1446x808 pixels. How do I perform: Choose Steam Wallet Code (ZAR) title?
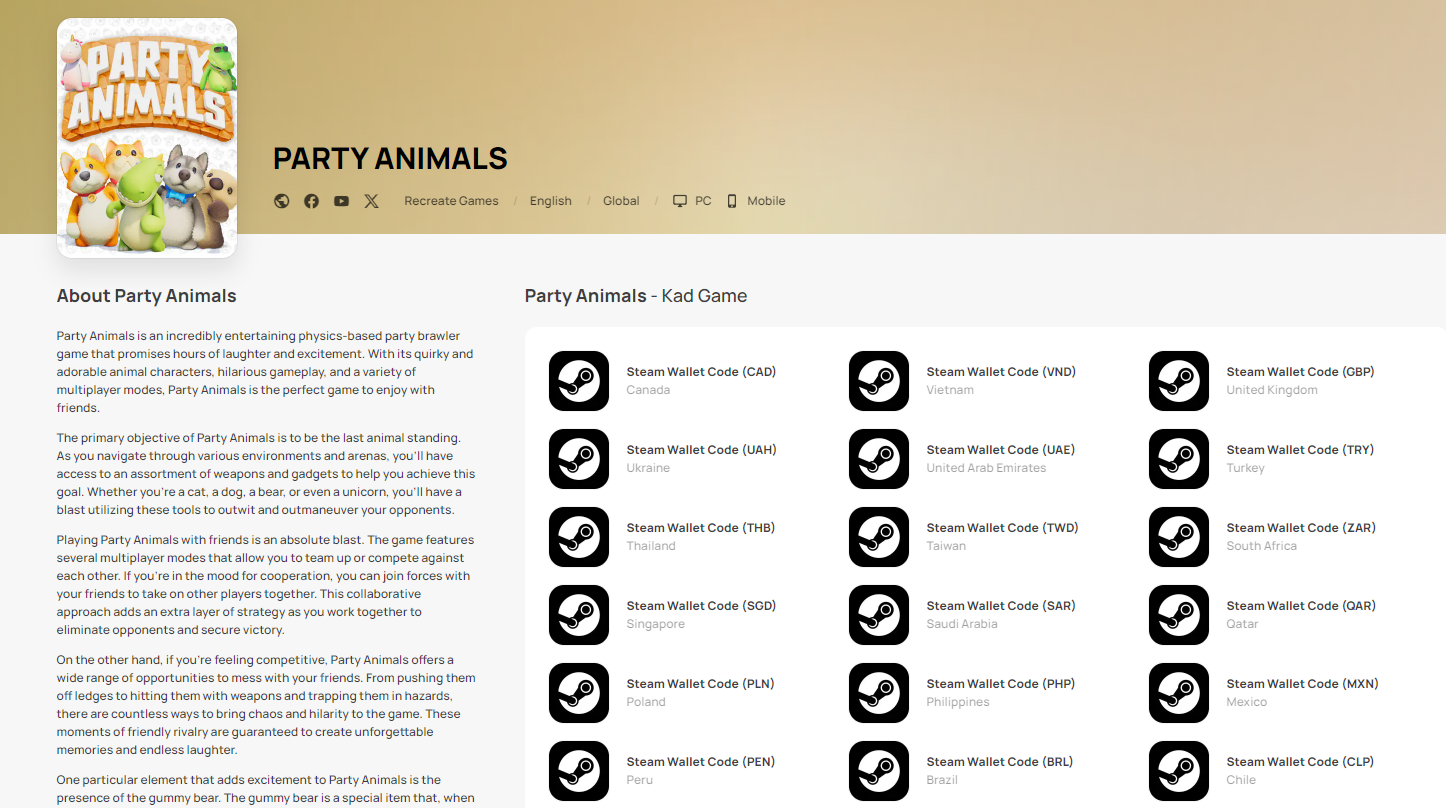(1301, 528)
